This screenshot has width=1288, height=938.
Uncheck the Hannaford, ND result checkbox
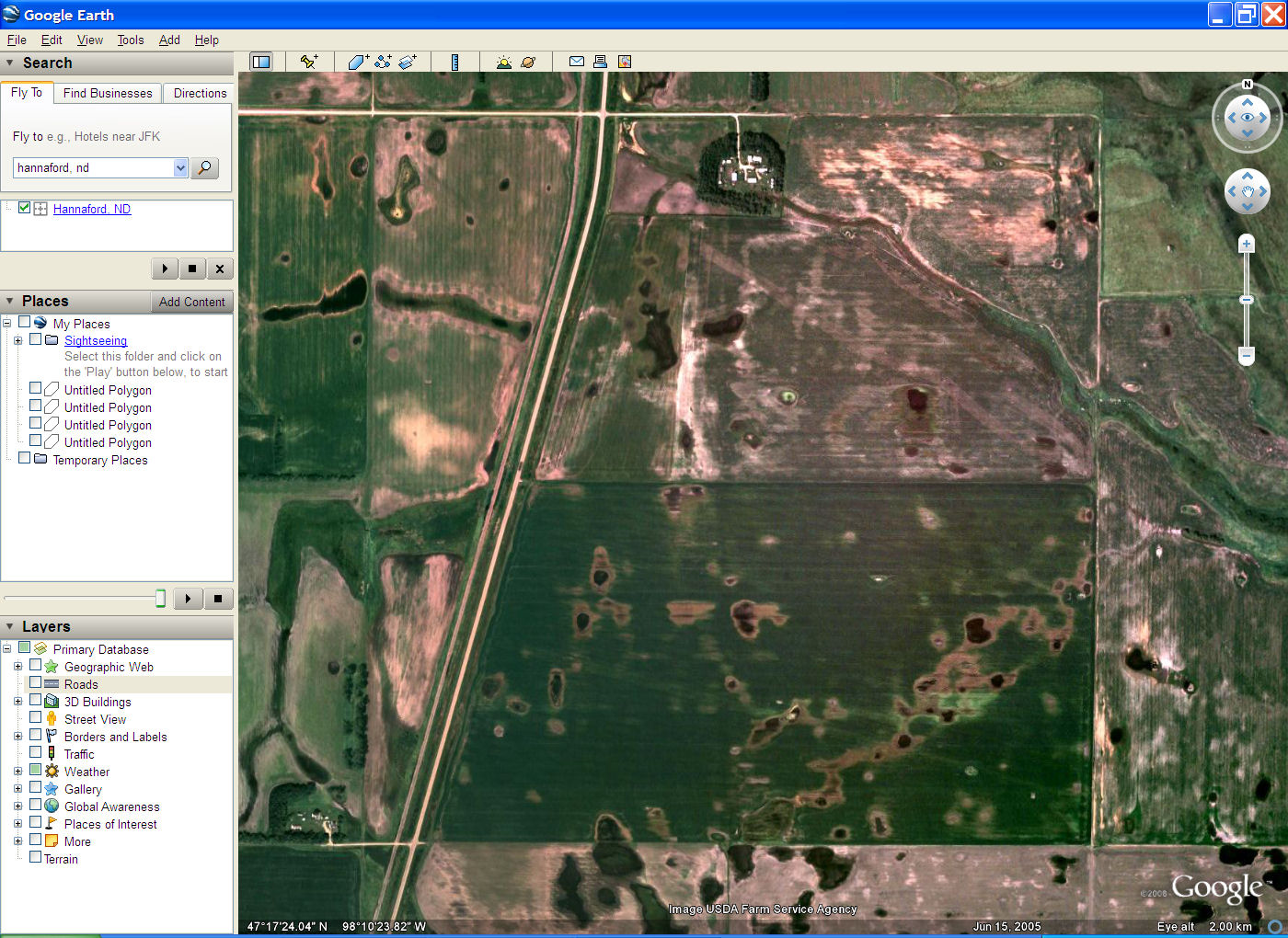tap(25, 208)
